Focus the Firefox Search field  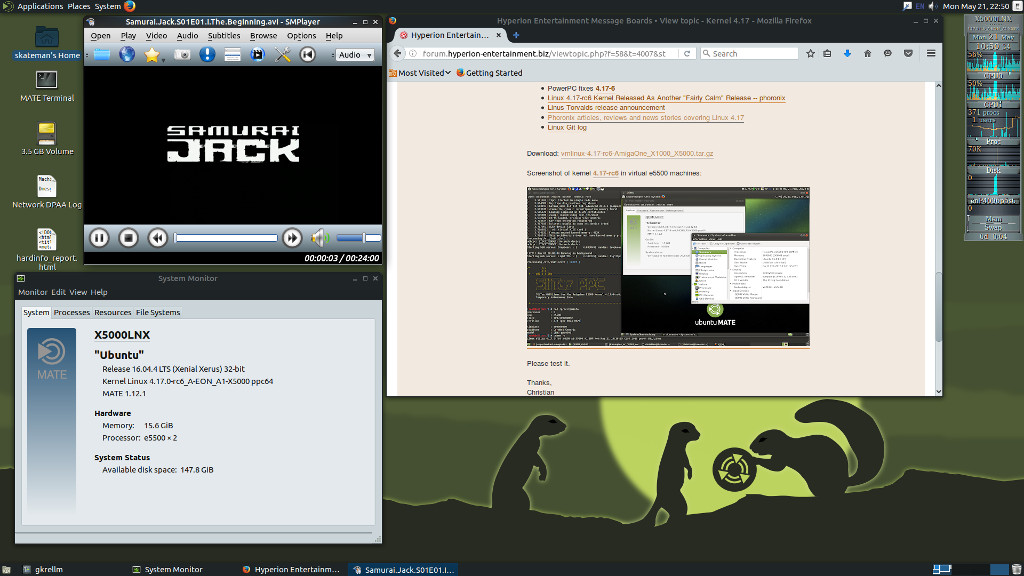pyautogui.click(x=749, y=54)
